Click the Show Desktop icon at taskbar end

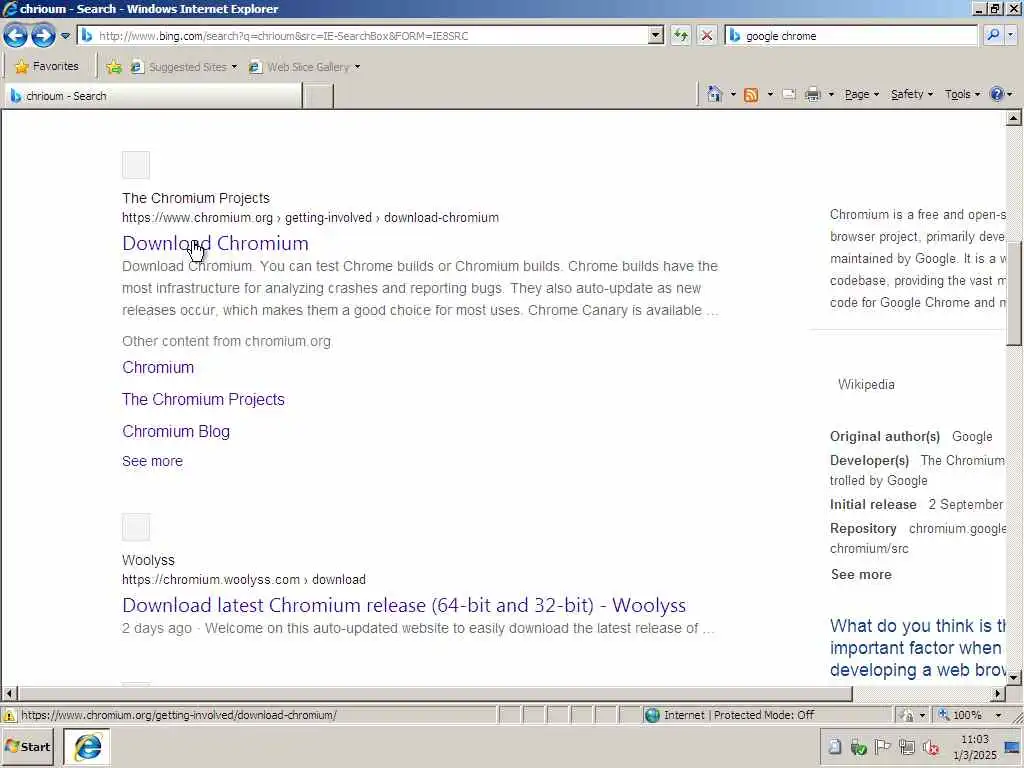tap(1013, 747)
